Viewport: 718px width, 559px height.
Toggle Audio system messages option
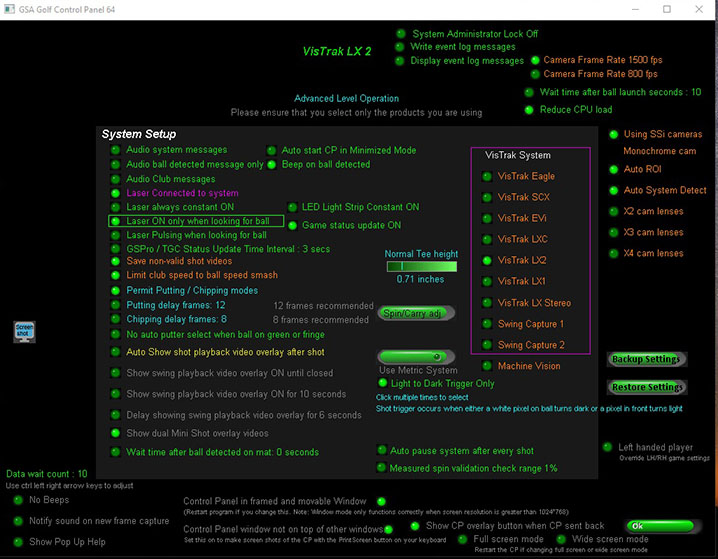tap(116, 150)
